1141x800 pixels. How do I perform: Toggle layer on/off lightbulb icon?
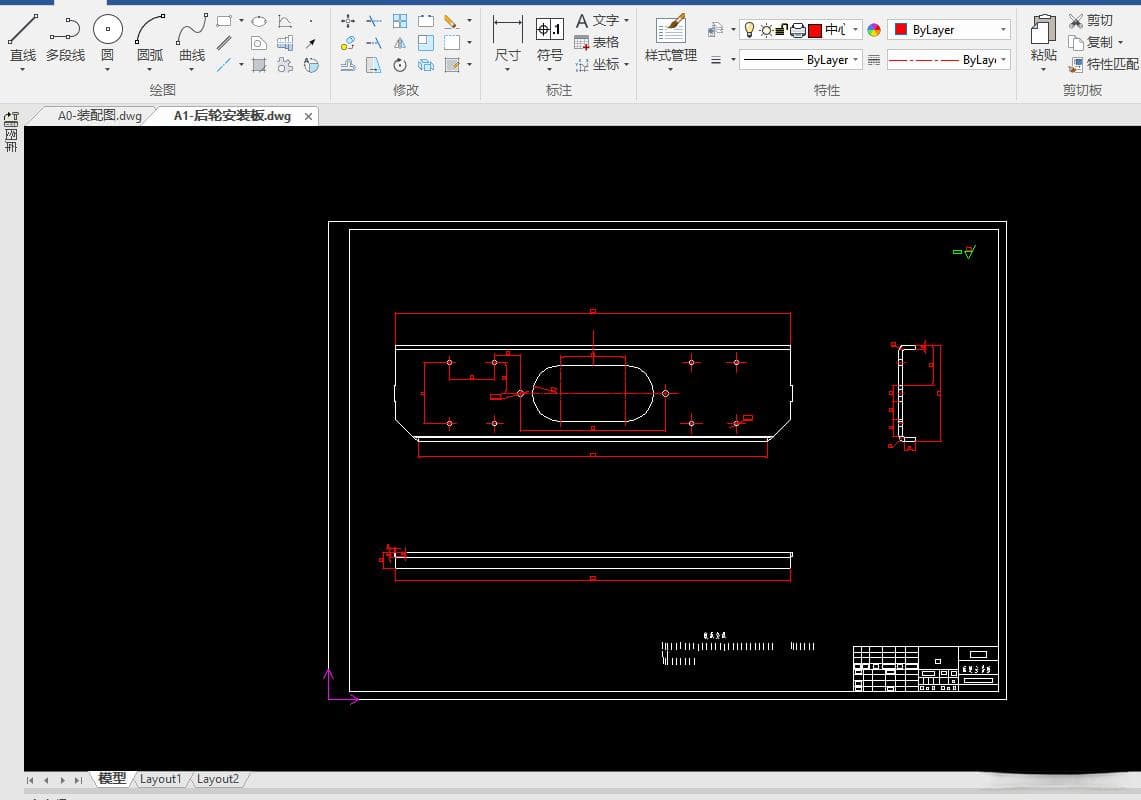click(x=749, y=30)
